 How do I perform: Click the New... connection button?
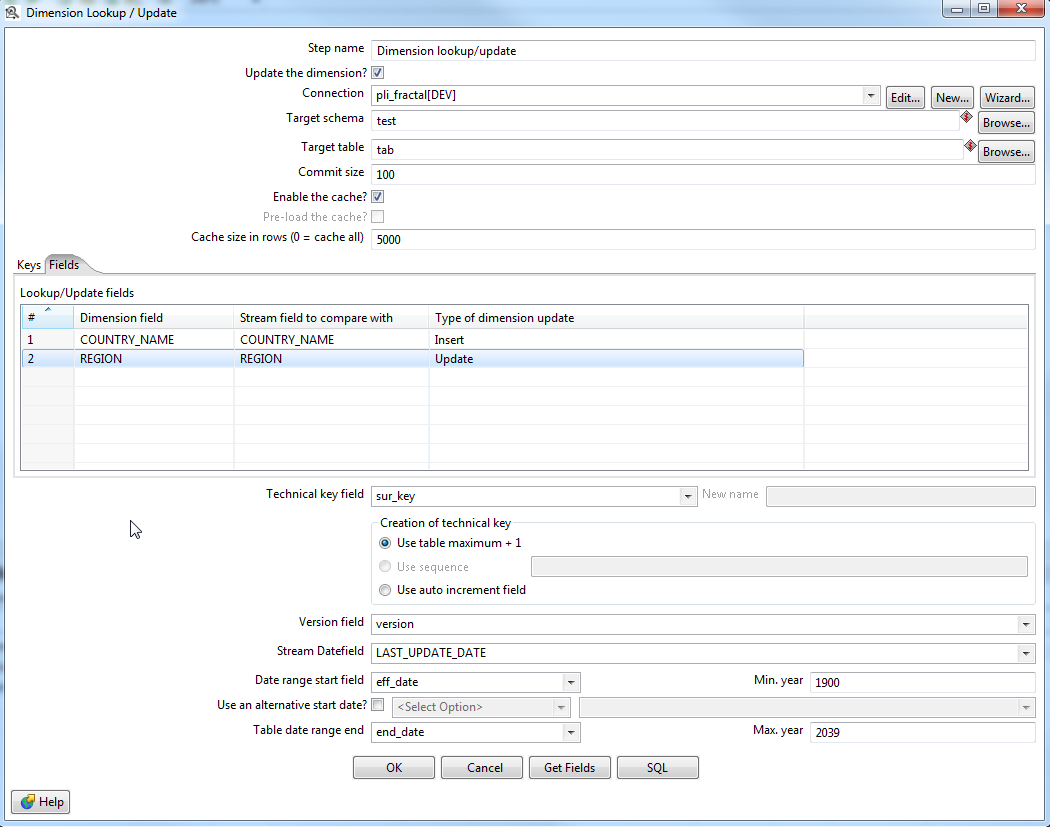[x=952, y=98]
